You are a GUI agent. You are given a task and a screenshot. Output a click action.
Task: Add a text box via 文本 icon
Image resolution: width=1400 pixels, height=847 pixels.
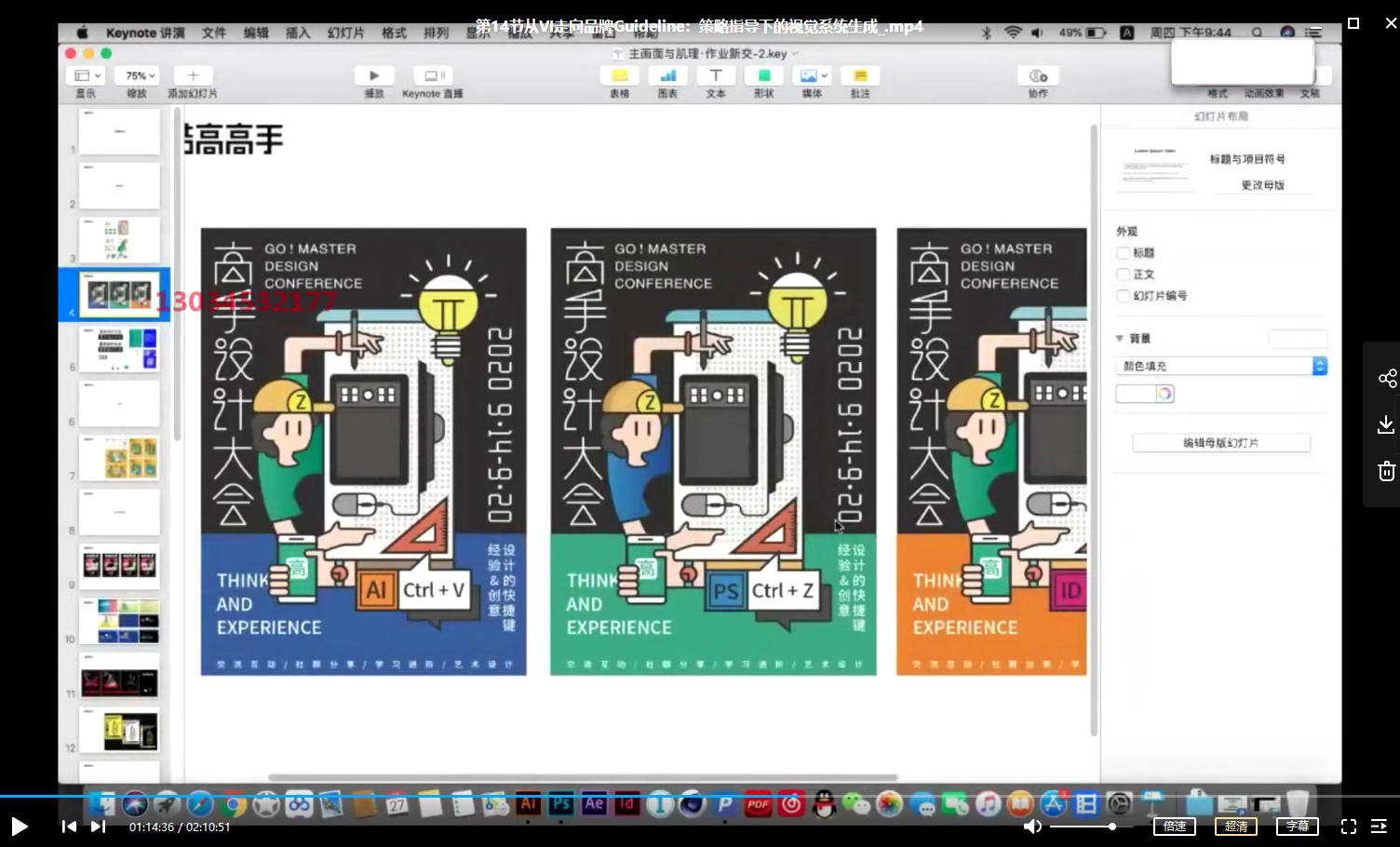(x=715, y=75)
